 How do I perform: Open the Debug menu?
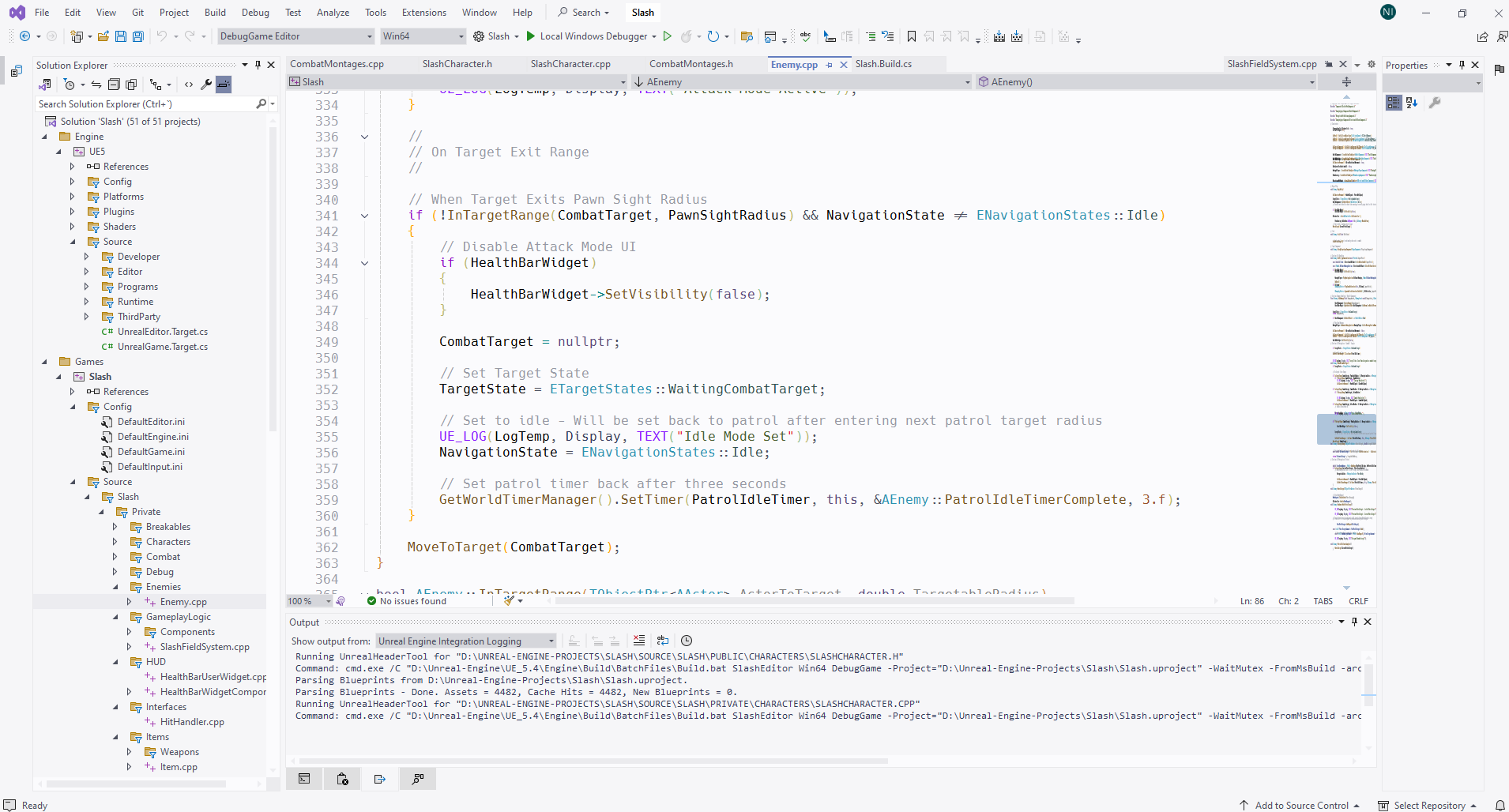pos(255,13)
